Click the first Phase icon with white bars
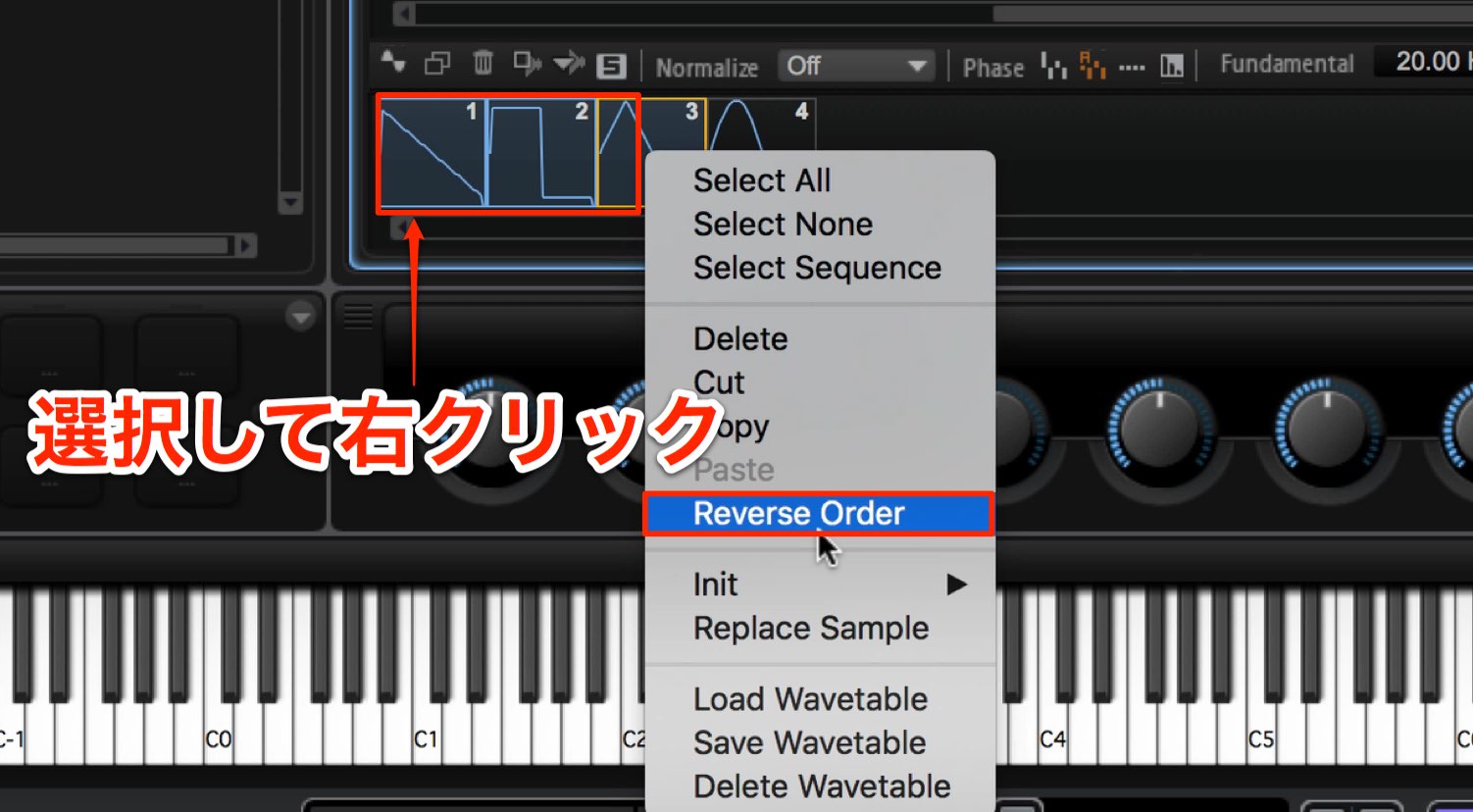1473x812 pixels. (1053, 67)
